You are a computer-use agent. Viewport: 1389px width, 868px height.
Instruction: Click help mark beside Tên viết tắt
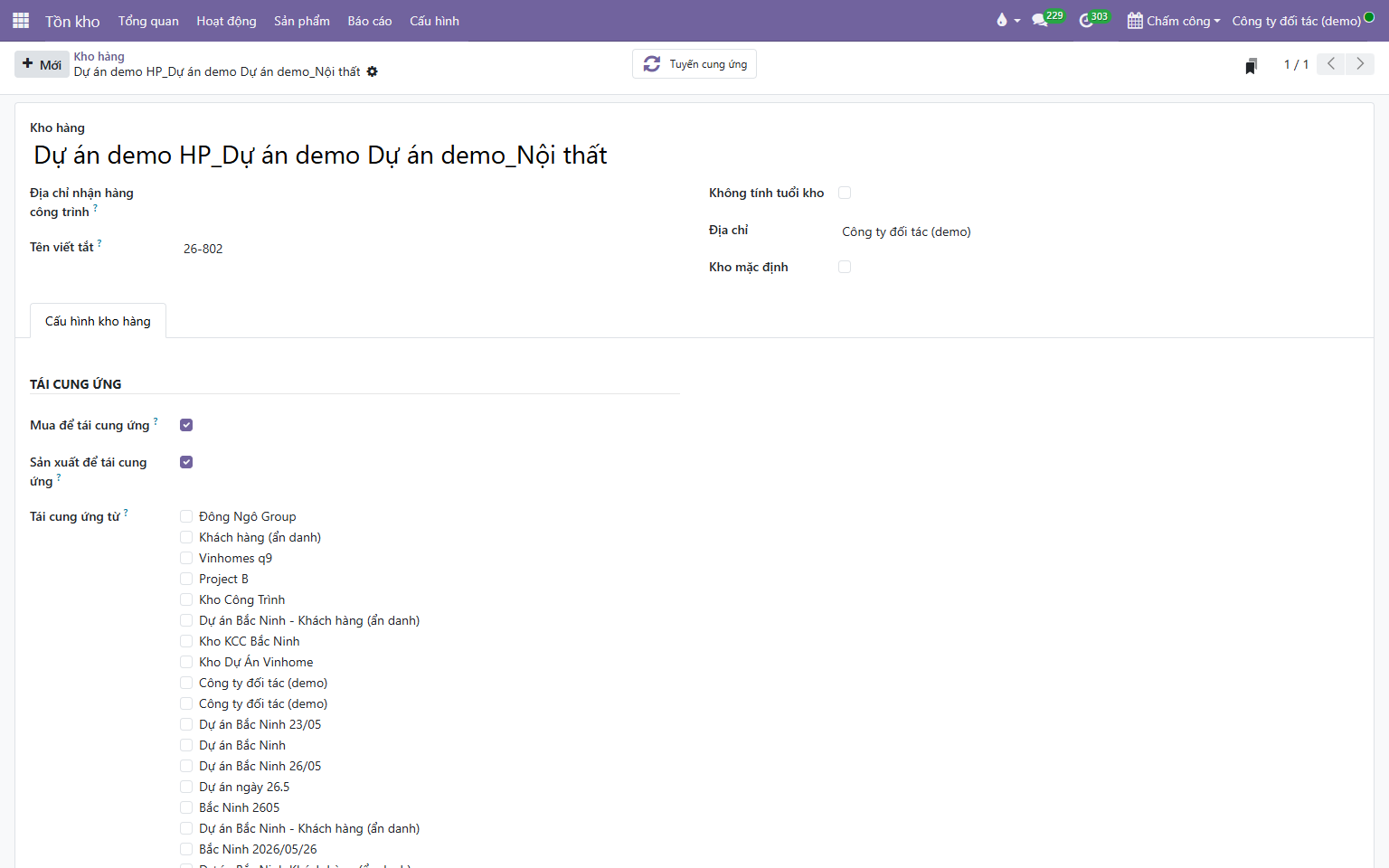pos(99,242)
